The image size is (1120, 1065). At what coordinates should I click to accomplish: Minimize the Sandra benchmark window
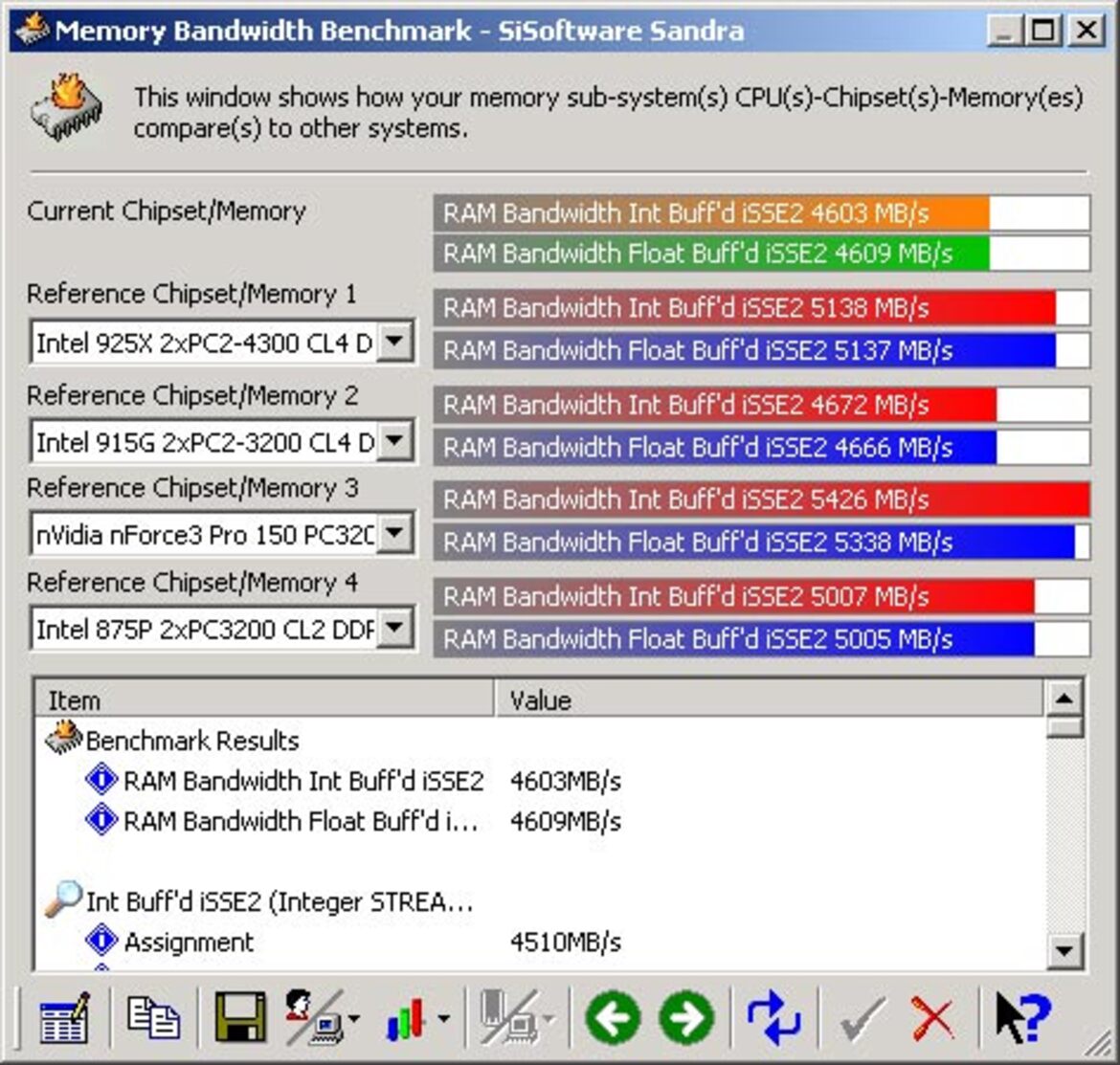(x=1005, y=30)
